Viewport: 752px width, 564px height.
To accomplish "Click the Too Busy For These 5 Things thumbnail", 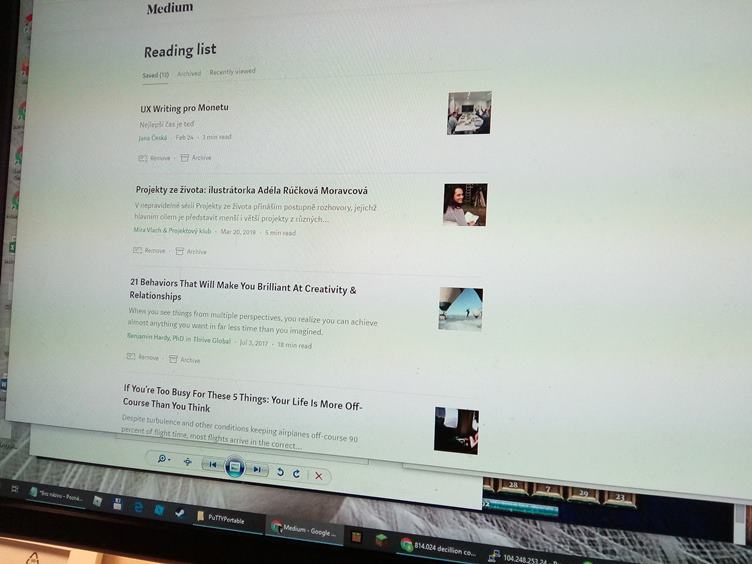I will tap(456, 430).
